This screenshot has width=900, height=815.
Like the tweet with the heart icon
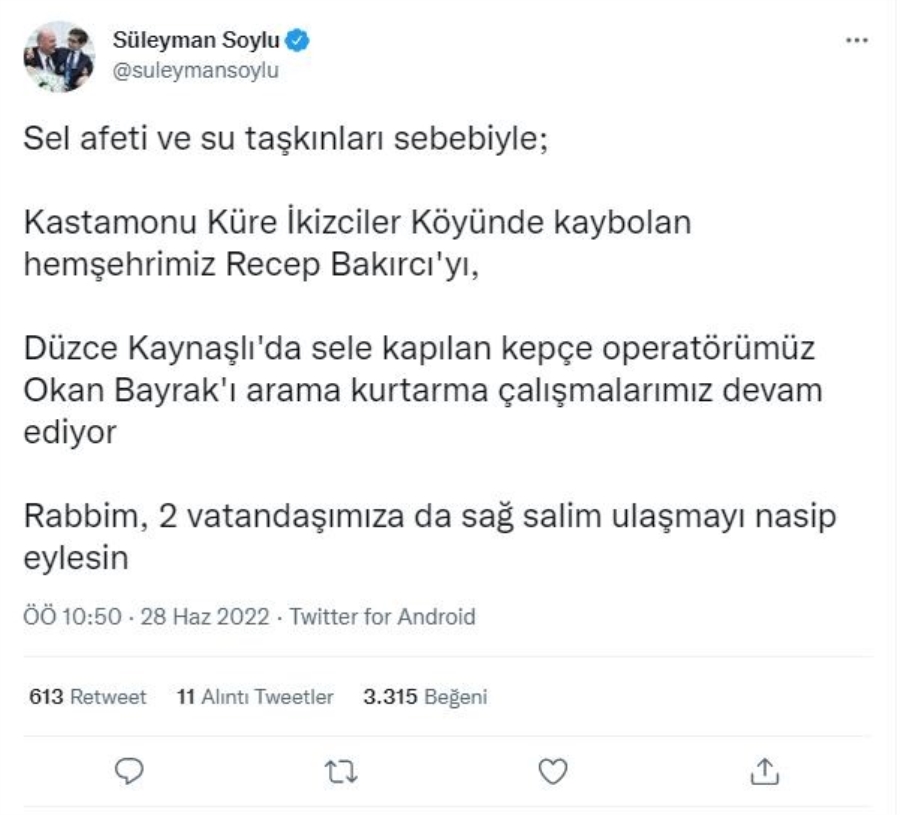click(x=553, y=770)
